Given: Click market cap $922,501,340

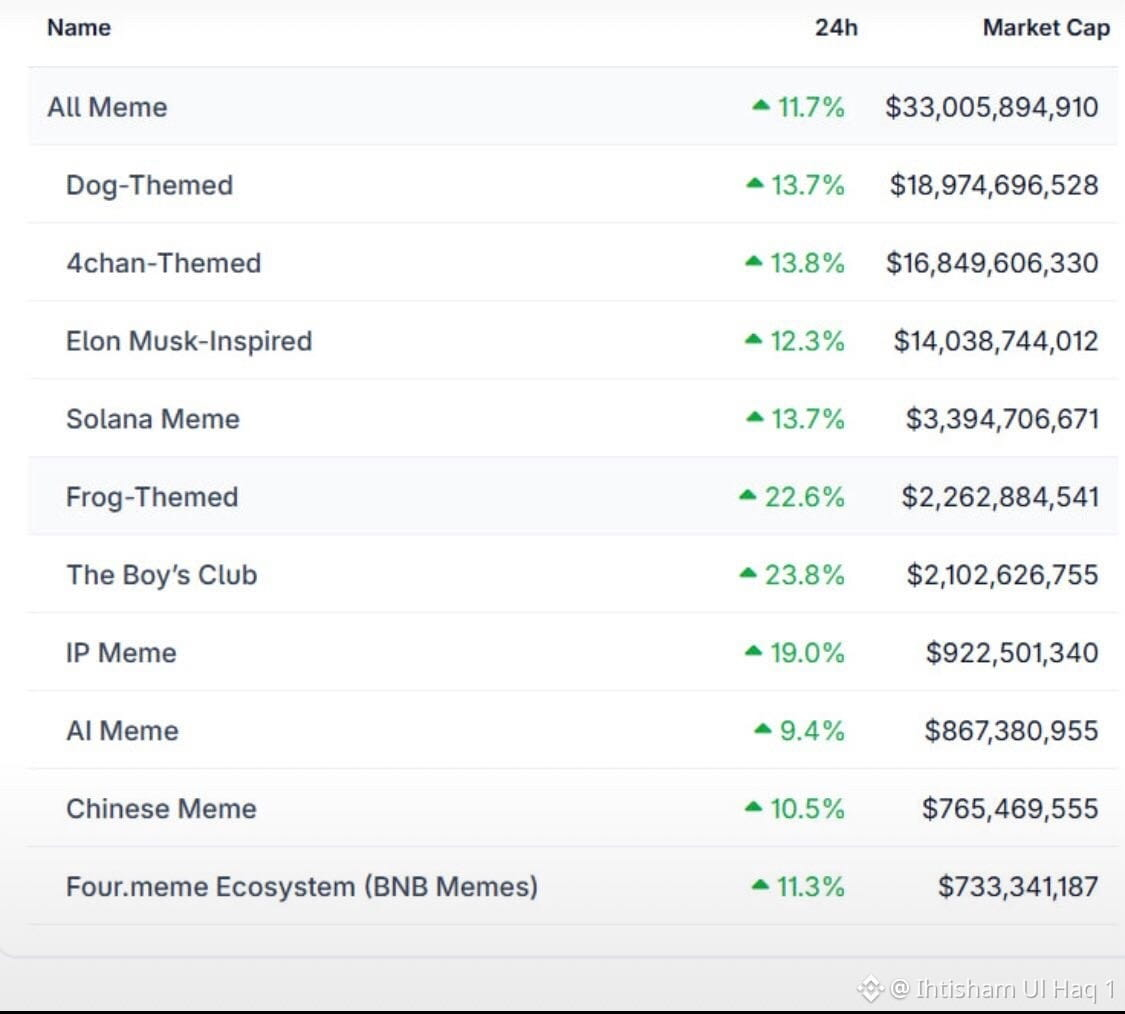Looking at the screenshot, I should click(x=1012, y=653).
